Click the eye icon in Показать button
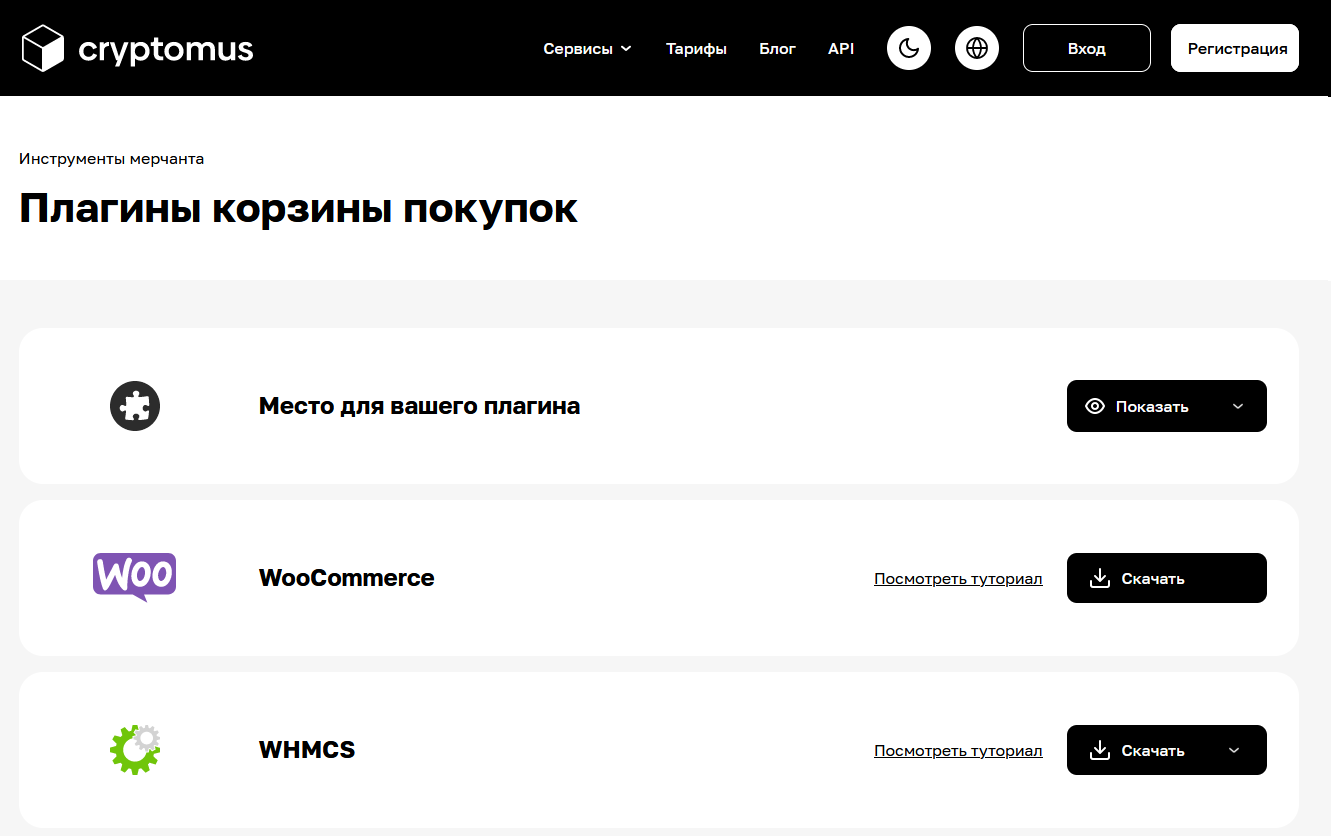Image resolution: width=1331 pixels, height=836 pixels. point(1095,406)
